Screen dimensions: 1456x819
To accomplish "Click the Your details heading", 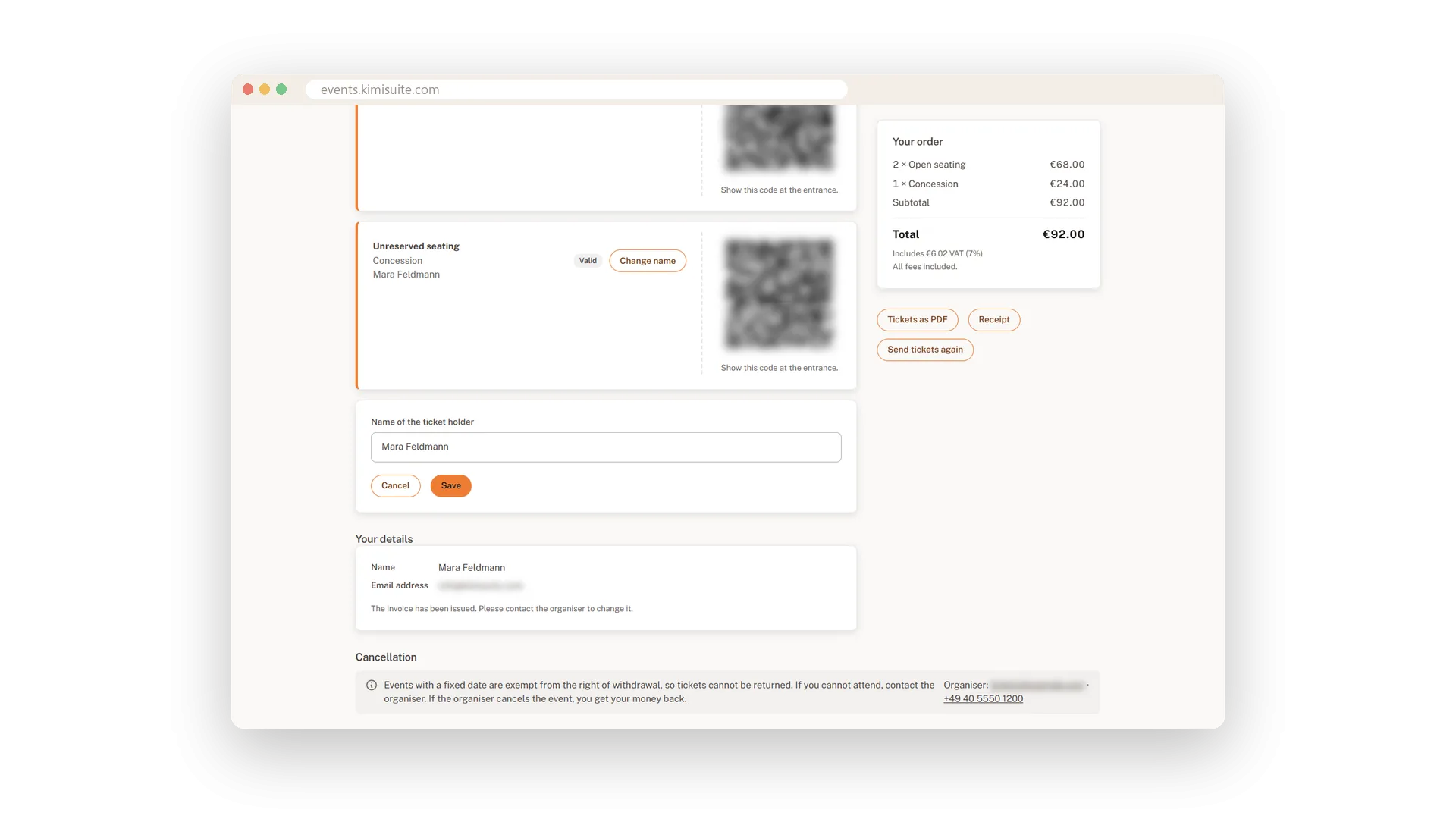I will click(x=384, y=539).
